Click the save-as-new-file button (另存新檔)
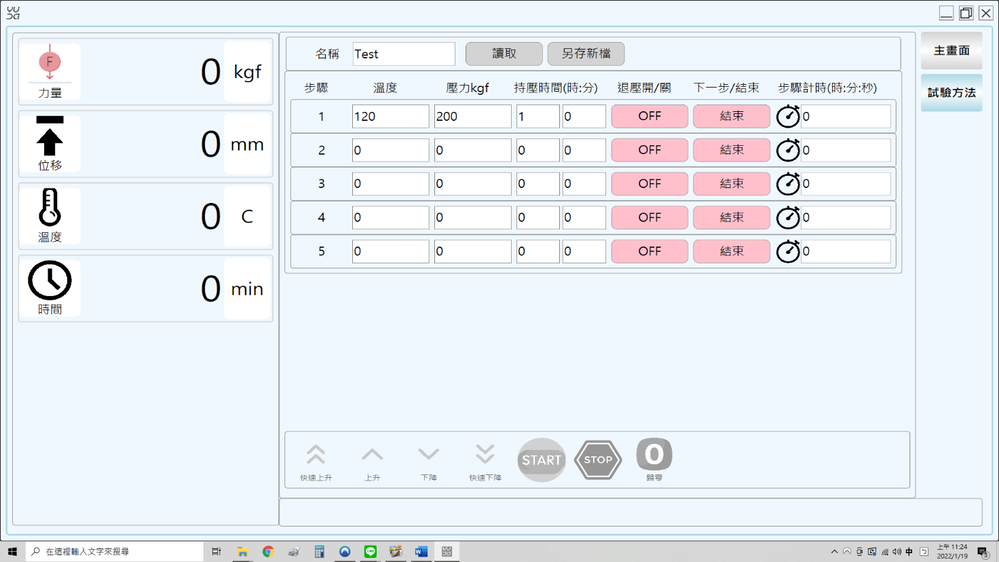999x562 pixels. tap(586, 54)
